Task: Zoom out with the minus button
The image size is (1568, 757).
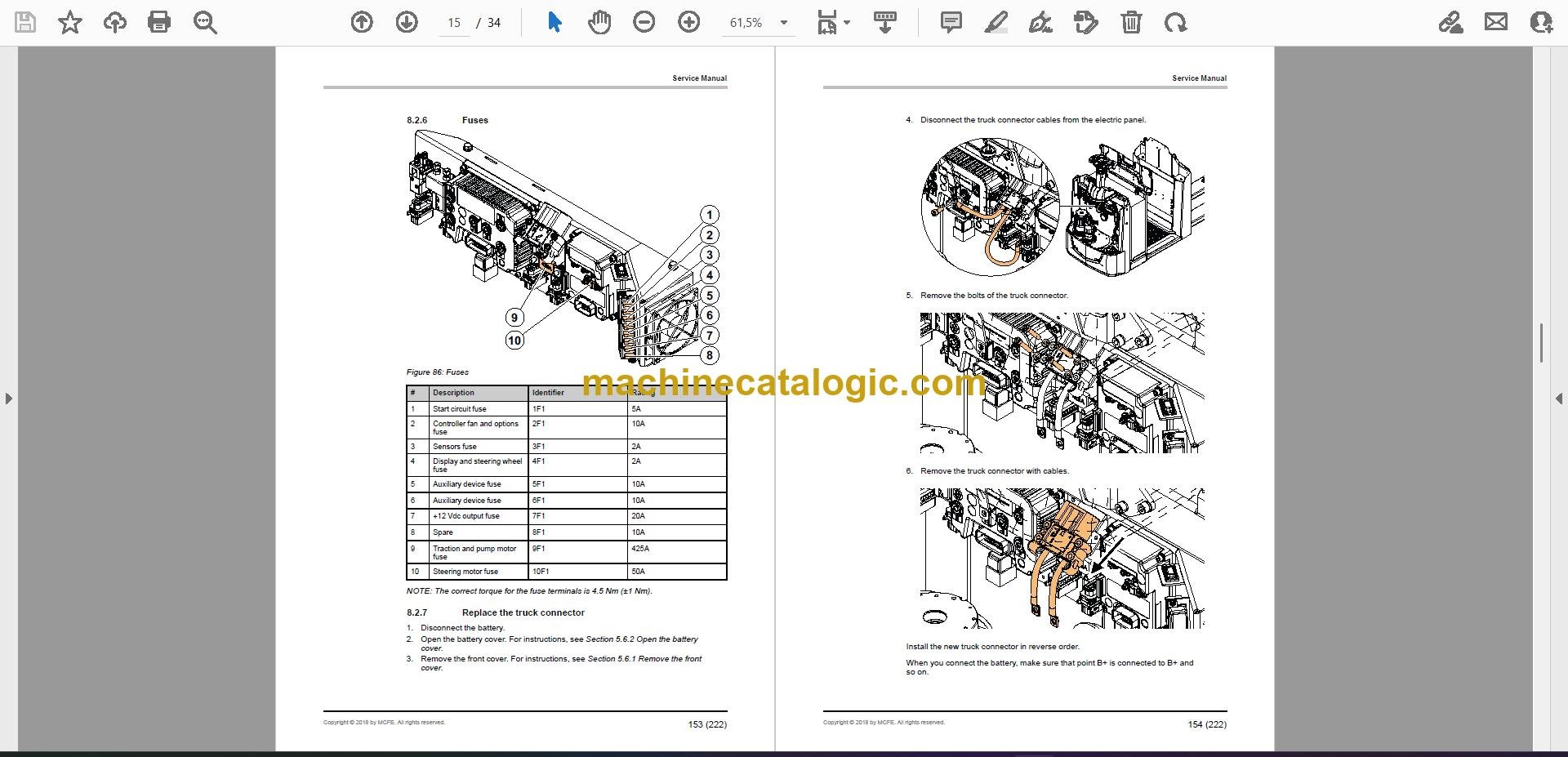Action: tap(644, 22)
